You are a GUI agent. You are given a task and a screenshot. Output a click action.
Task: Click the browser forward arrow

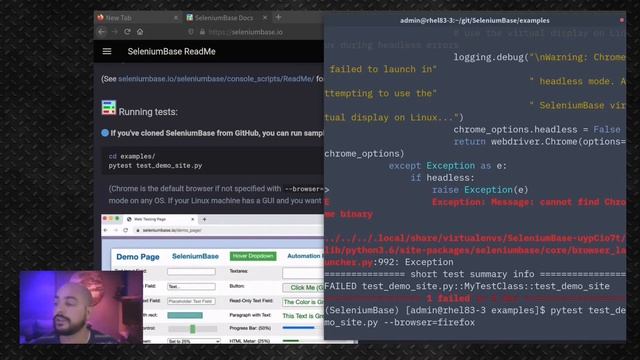pyautogui.click(x=114, y=32)
